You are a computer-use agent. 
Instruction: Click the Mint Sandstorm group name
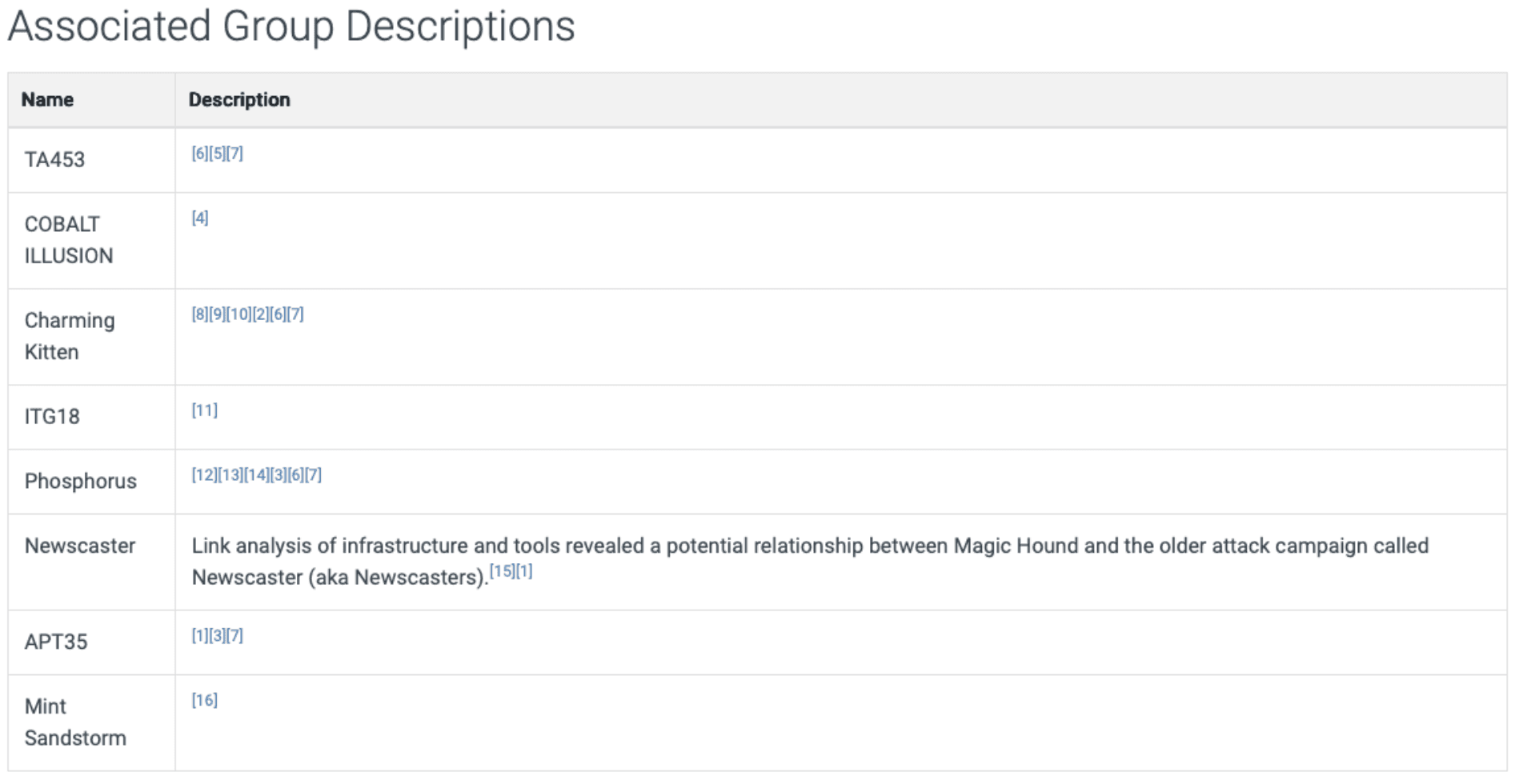(x=75, y=722)
